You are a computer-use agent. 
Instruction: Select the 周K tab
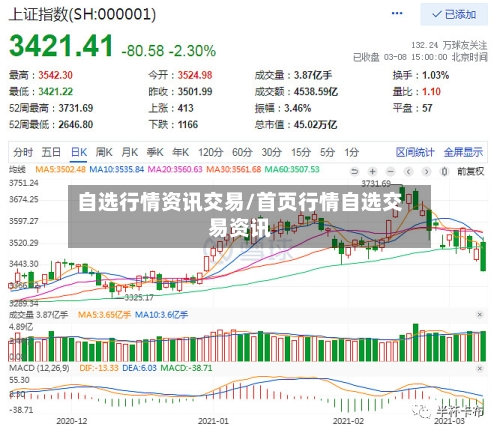104,152
